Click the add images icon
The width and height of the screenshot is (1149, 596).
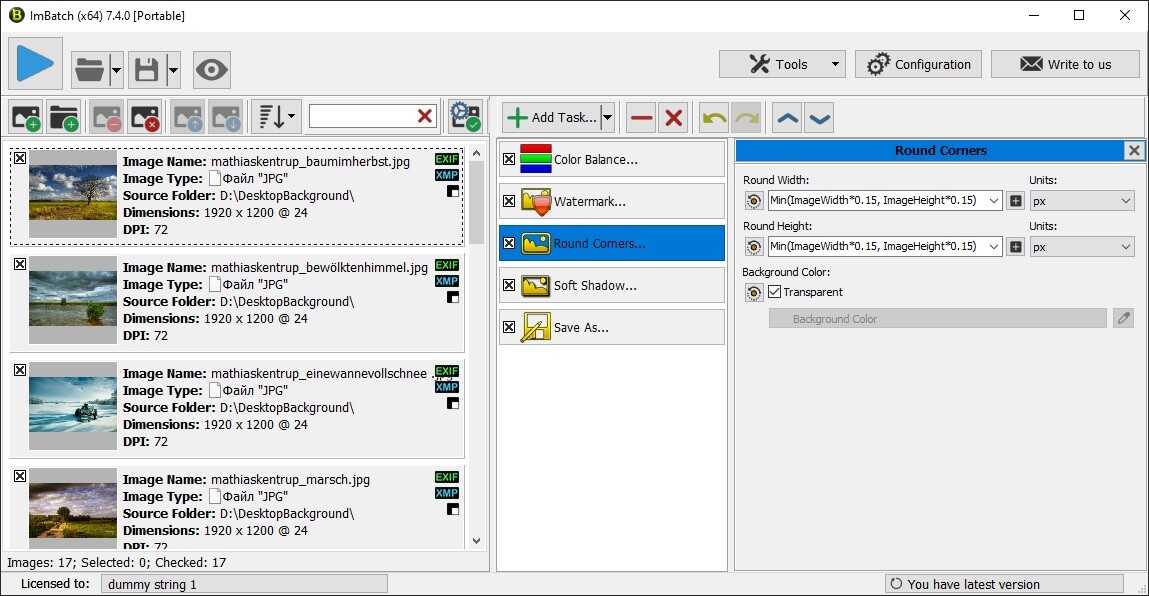(x=26, y=117)
